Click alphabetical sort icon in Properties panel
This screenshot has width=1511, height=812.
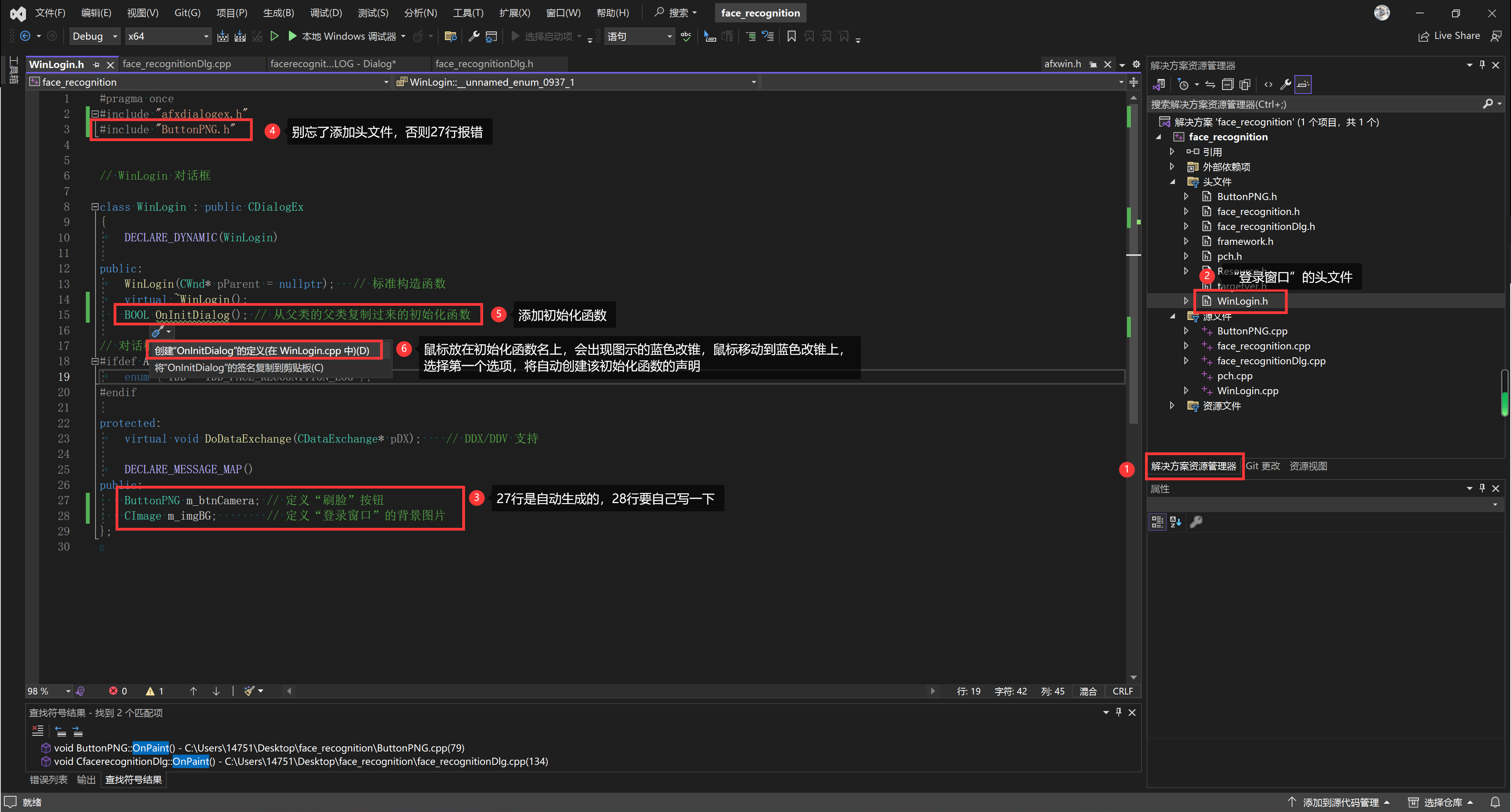point(1175,522)
